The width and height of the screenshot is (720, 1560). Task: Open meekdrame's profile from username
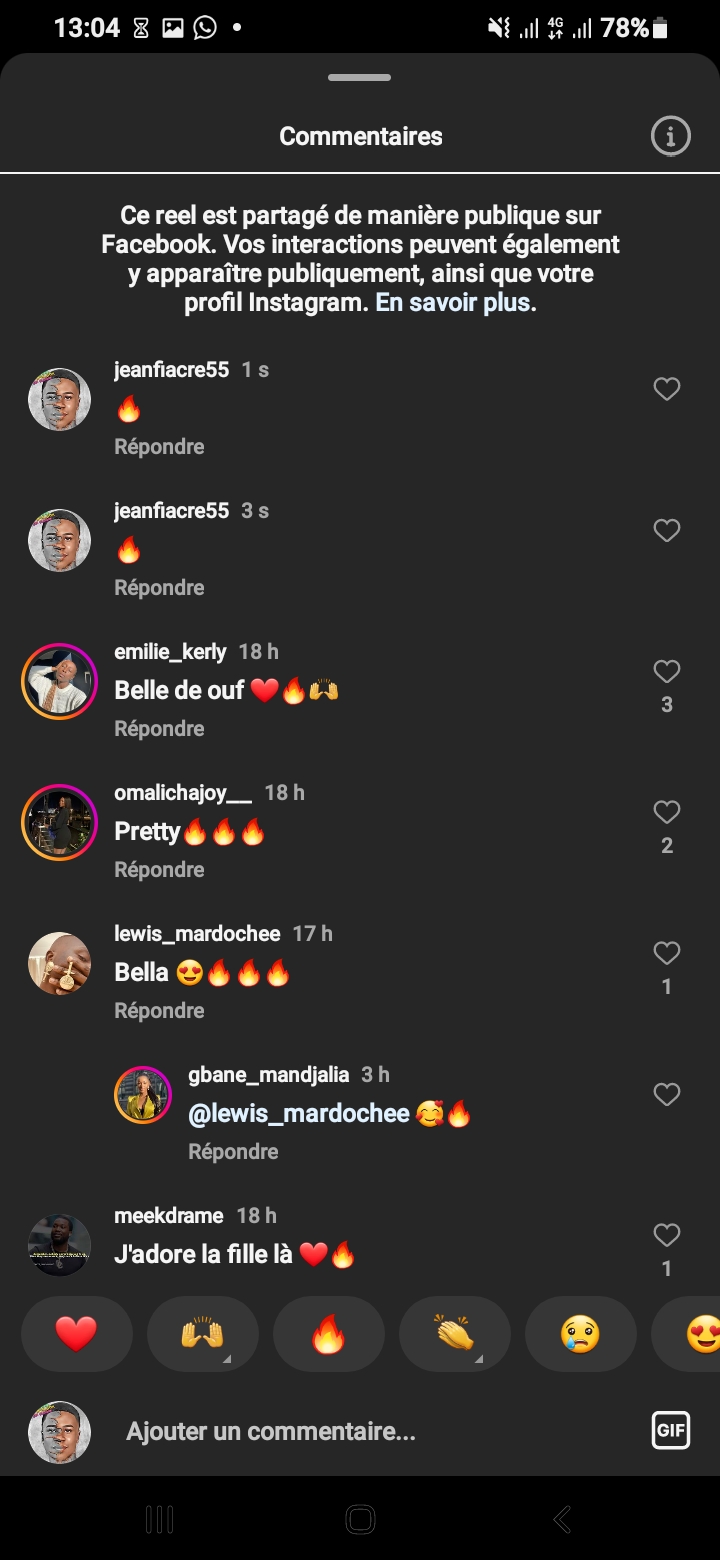(169, 1216)
